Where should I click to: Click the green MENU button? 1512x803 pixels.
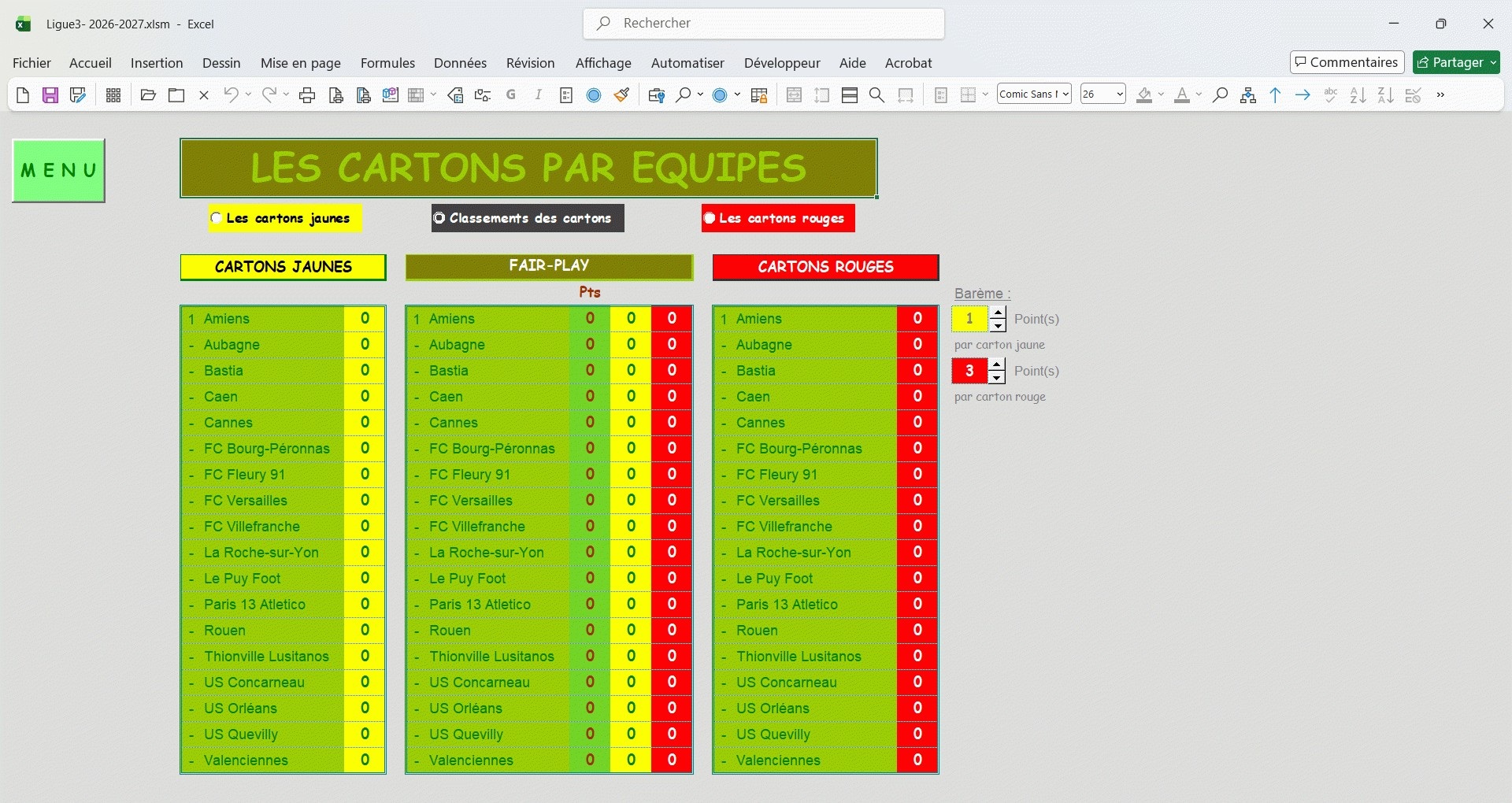(58, 170)
